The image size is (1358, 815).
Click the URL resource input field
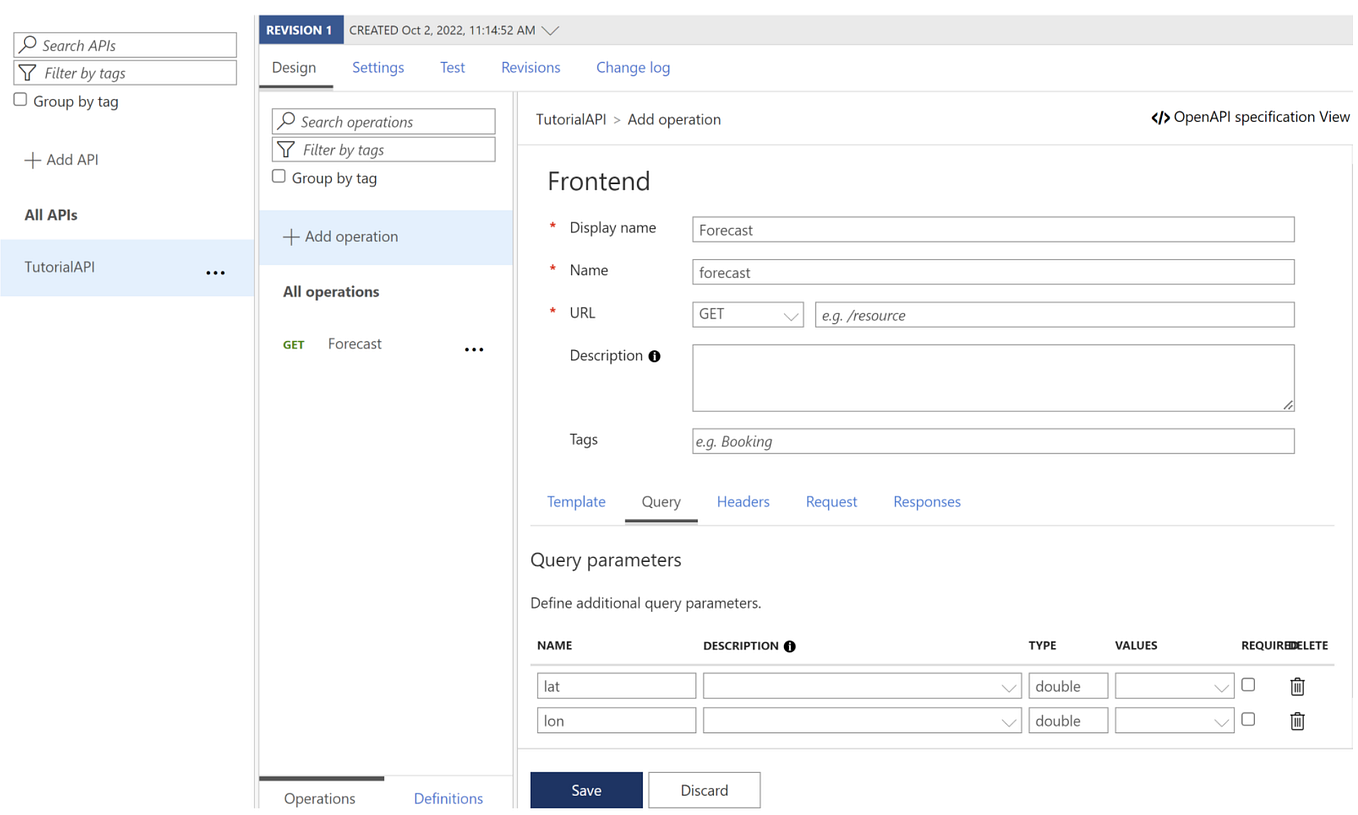click(x=1054, y=314)
